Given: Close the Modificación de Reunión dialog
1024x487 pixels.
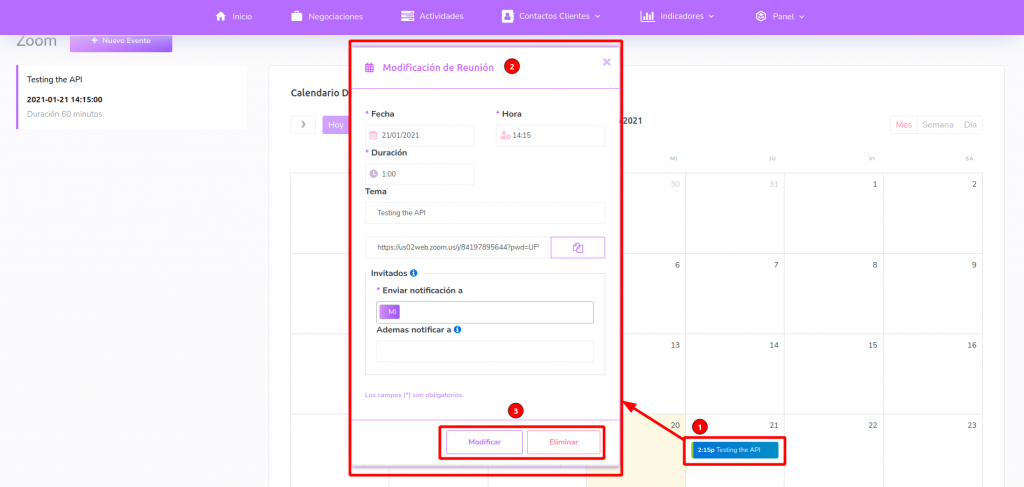Looking at the screenshot, I should [607, 62].
